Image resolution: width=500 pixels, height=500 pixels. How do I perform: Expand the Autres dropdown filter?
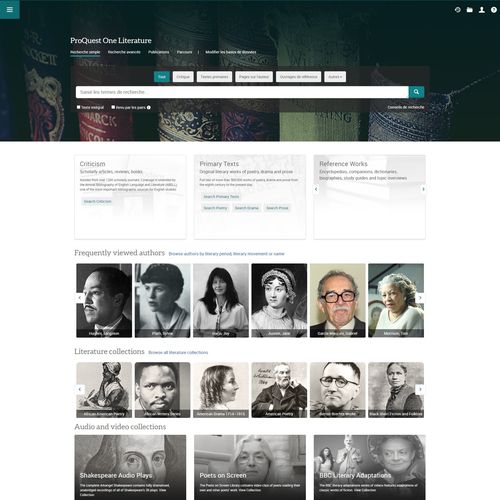coord(335,77)
